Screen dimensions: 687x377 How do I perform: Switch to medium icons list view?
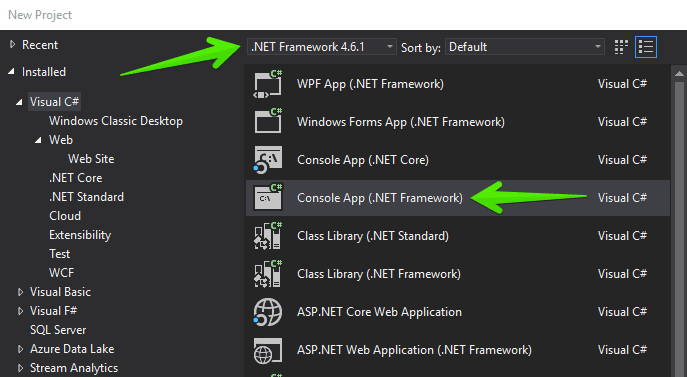646,46
